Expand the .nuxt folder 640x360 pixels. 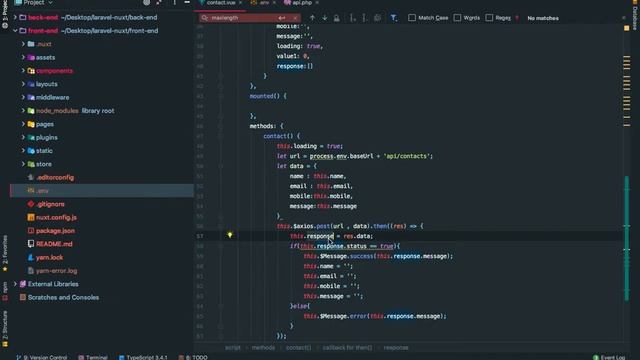pyautogui.click(x=23, y=44)
